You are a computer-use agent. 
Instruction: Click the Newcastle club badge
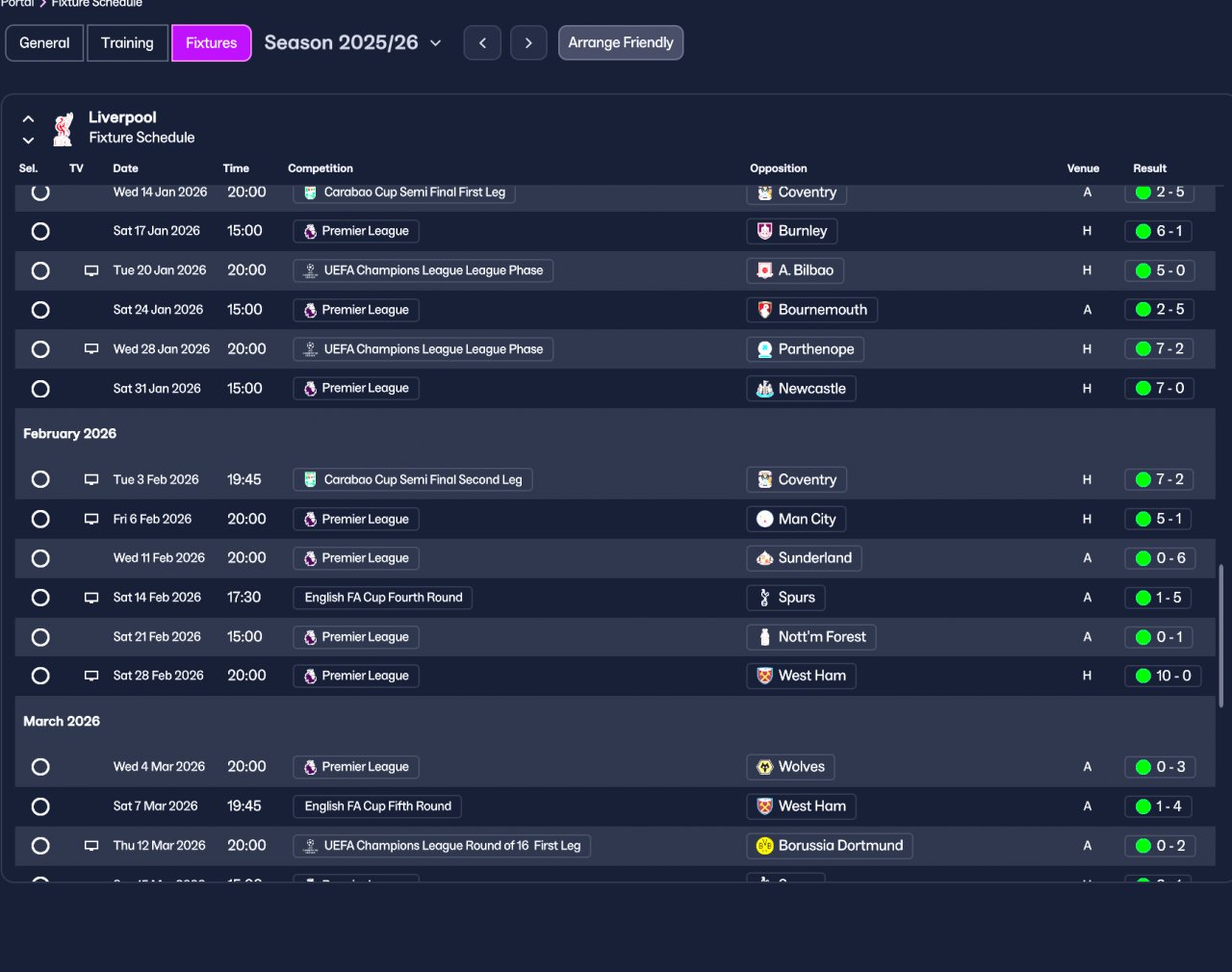tap(765, 389)
